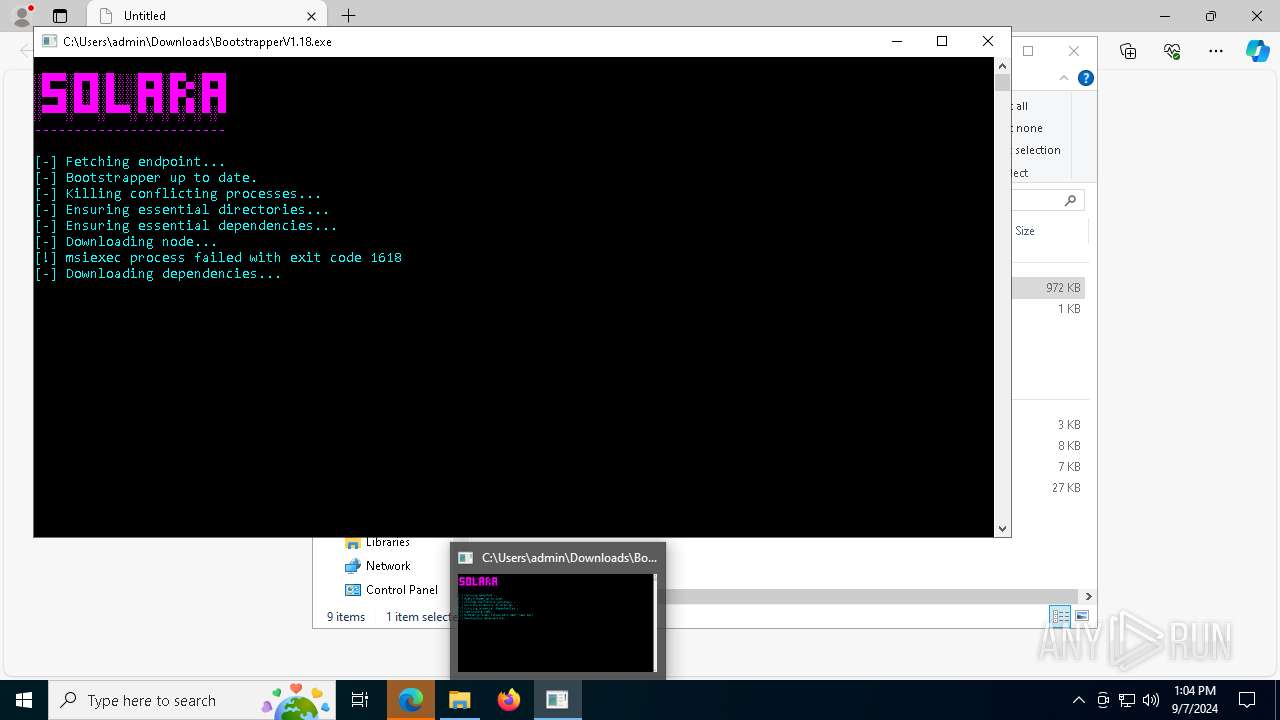Switch Explorer to details view icon
This screenshot has width=1280, height=720.
(x=1060, y=616)
